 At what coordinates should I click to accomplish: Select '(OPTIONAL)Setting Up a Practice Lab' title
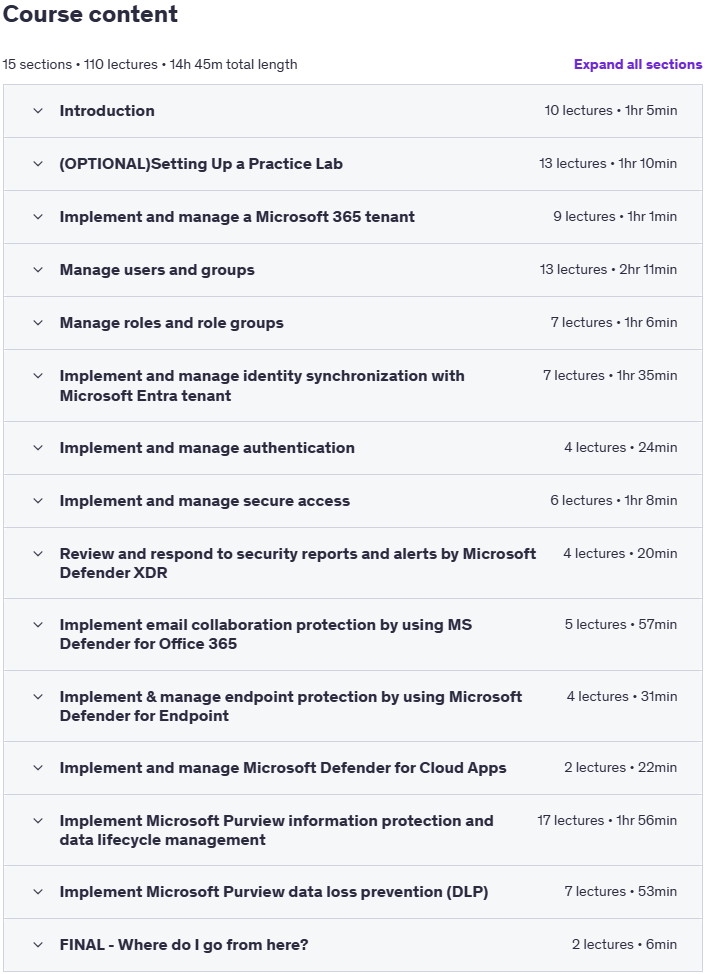(x=201, y=164)
